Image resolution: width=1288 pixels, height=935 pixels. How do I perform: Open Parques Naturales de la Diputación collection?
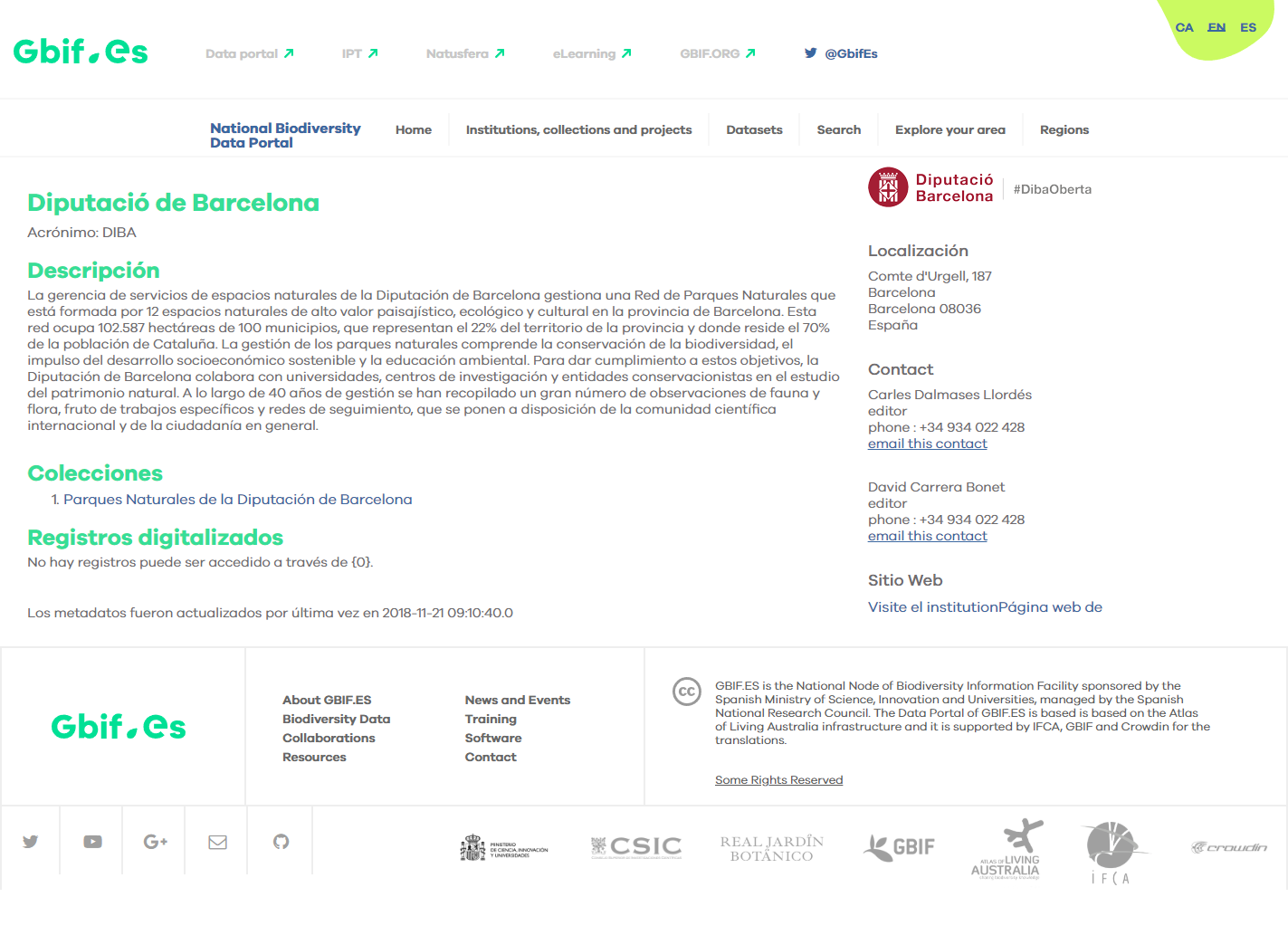pos(237,500)
